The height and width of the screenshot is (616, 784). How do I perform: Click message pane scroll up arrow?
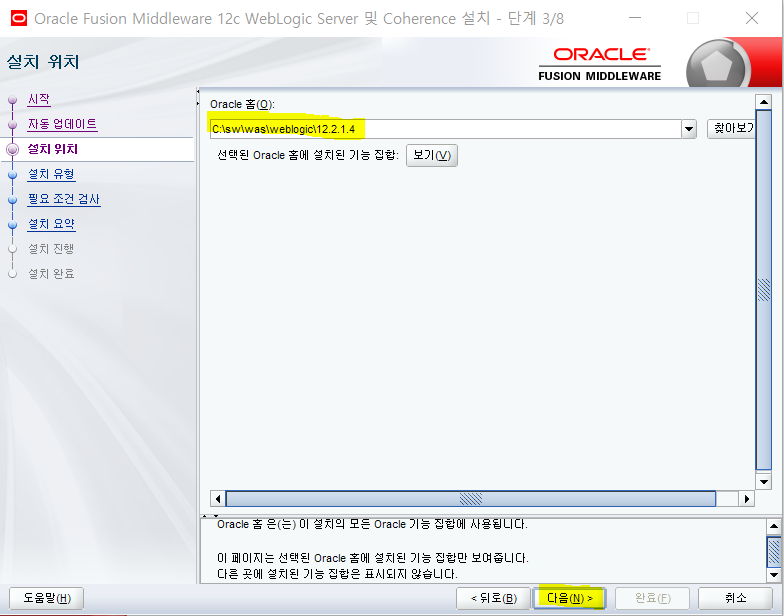tap(774, 526)
